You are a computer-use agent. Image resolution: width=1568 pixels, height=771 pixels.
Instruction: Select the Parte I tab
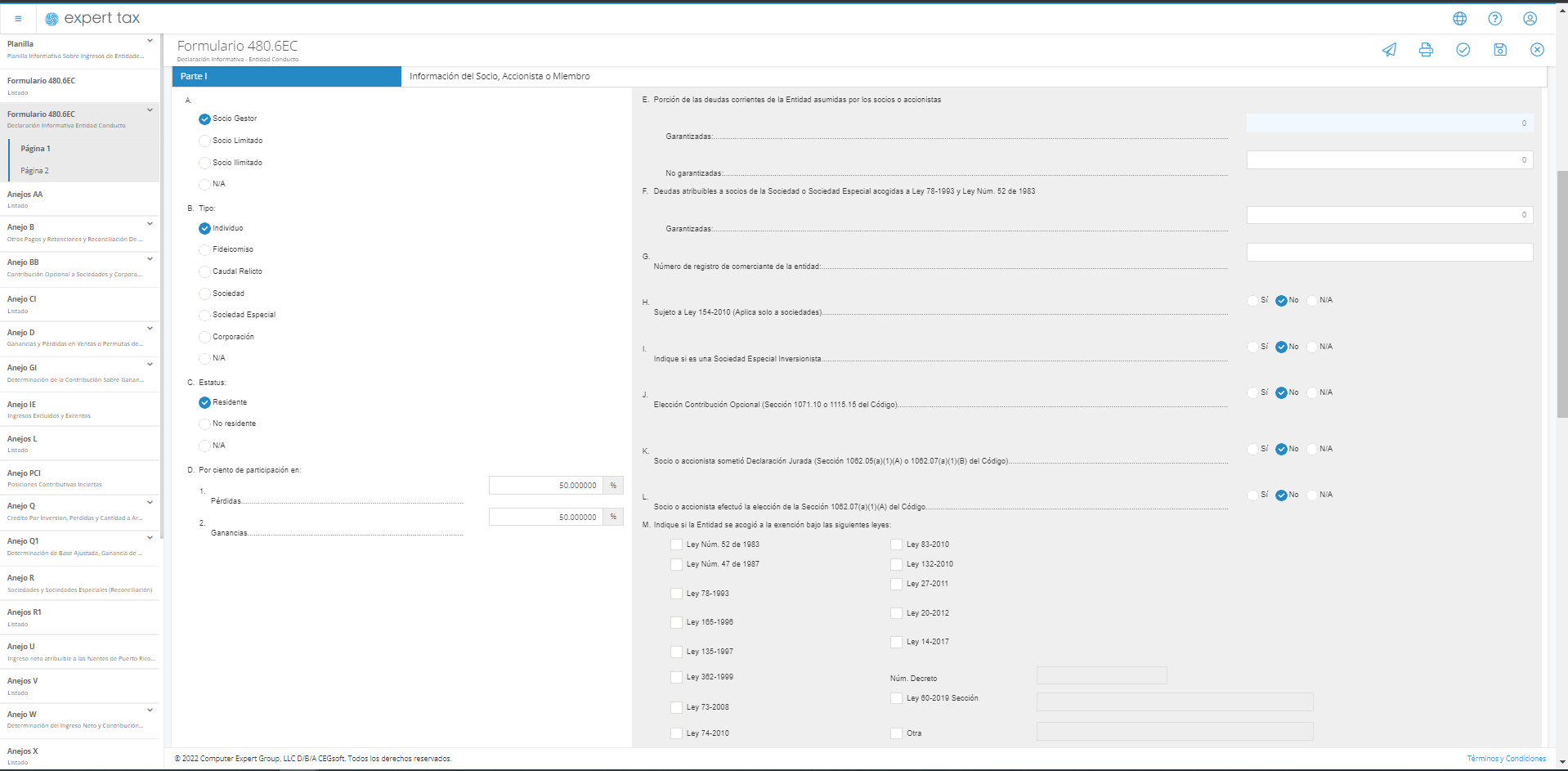(x=286, y=76)
